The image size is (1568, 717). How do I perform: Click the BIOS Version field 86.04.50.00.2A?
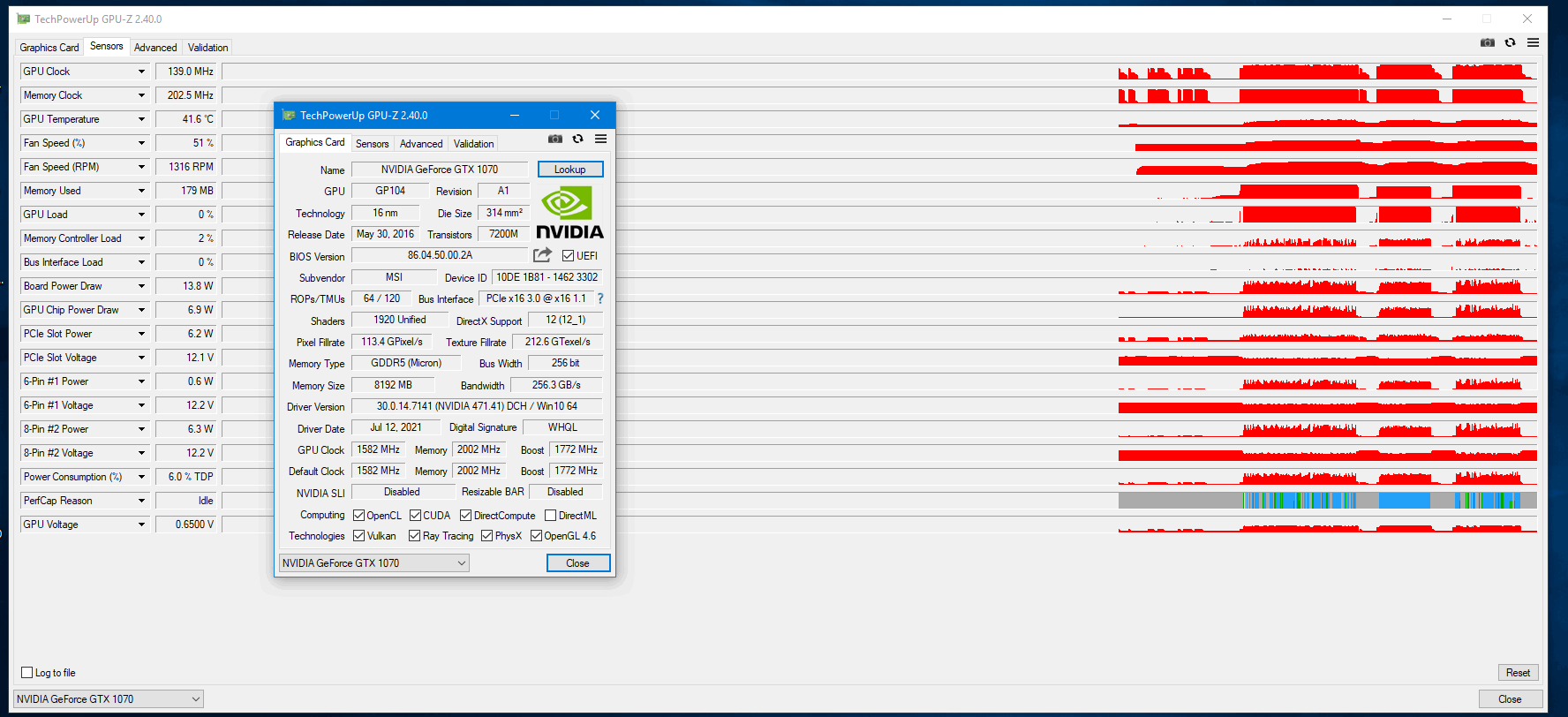pos(440,255)
